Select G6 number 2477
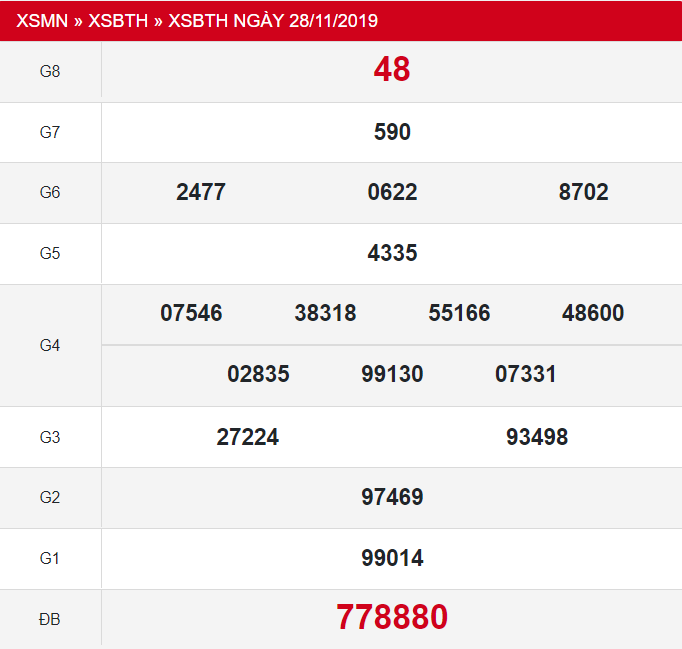682x649 pixels. pyautogui.click(x=201, y=192)
